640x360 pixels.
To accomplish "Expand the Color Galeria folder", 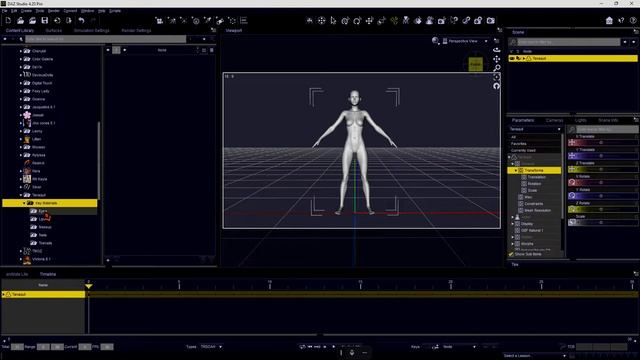I will pyautogui.click(x=21, y=59).
